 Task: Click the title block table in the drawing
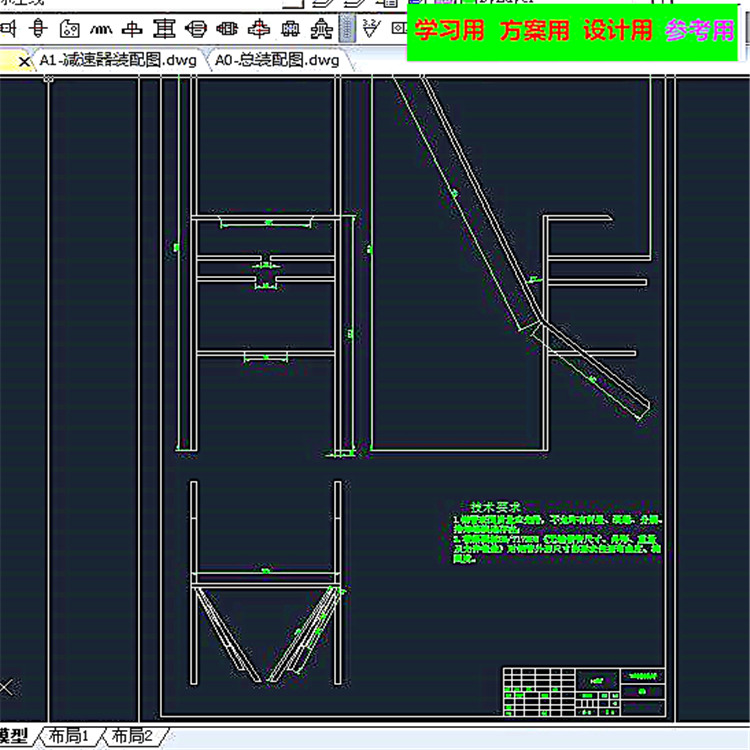[584, 692]
